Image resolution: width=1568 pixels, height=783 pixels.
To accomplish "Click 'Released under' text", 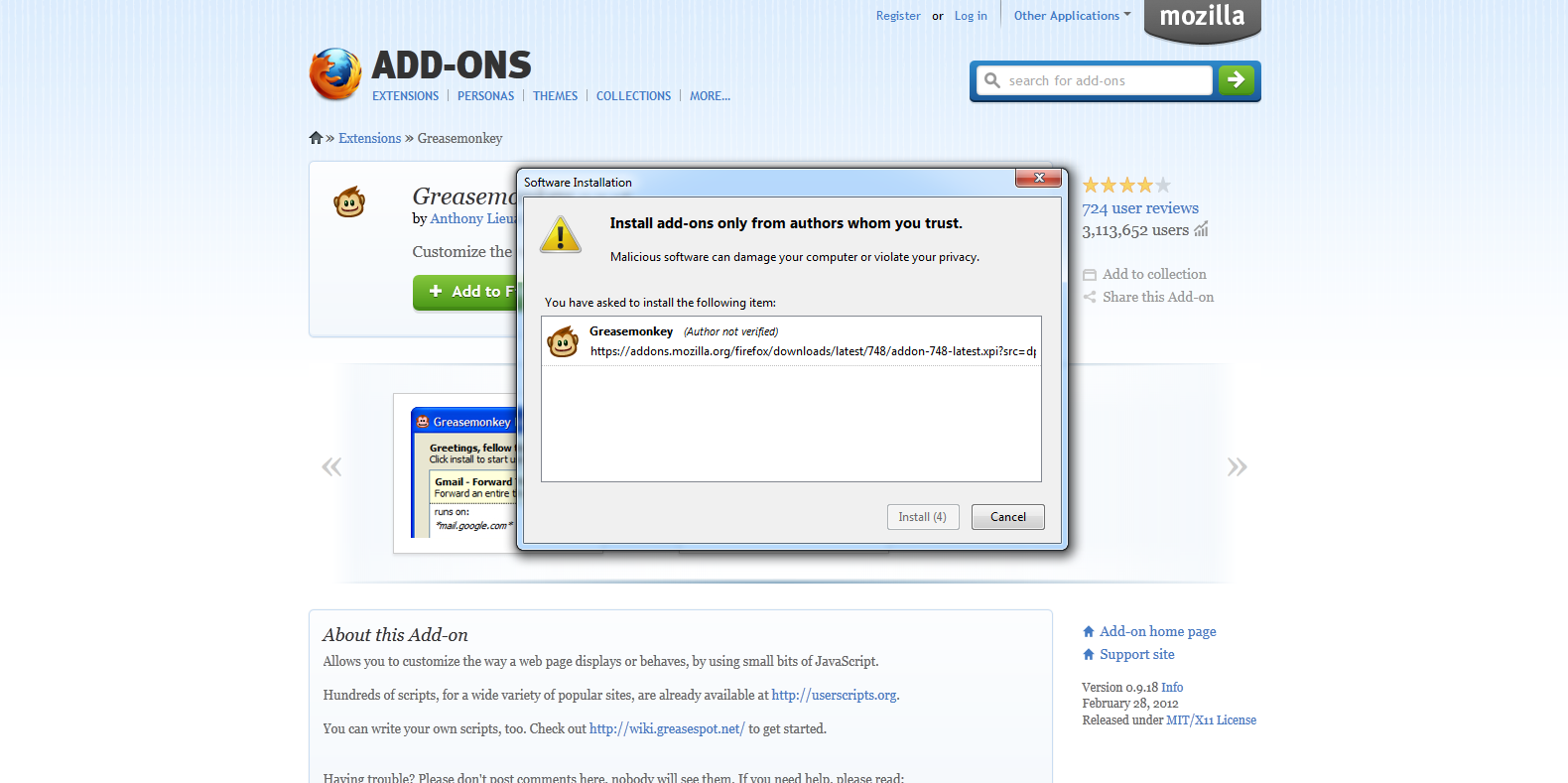I will (1122, 720).
